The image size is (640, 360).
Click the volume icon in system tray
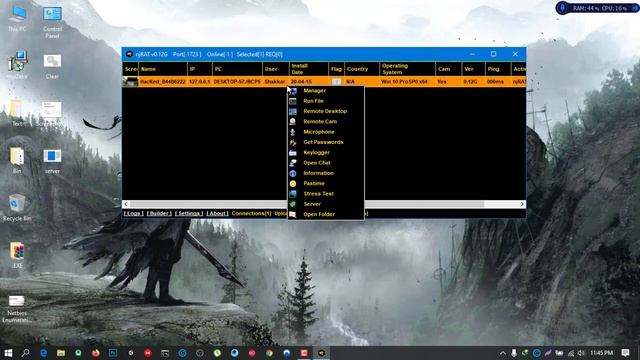point(581,353)
